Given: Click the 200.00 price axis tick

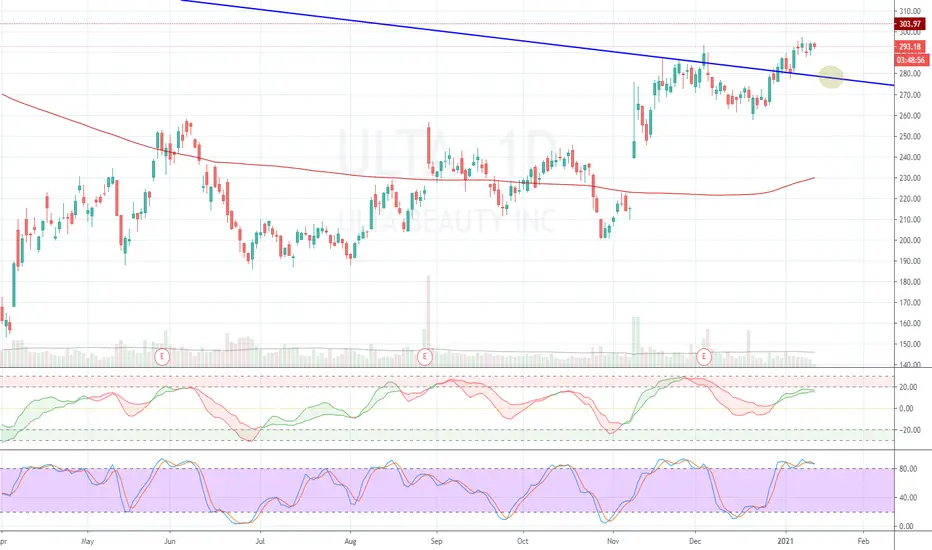Looking at the screenshot, I should [910, 240].
